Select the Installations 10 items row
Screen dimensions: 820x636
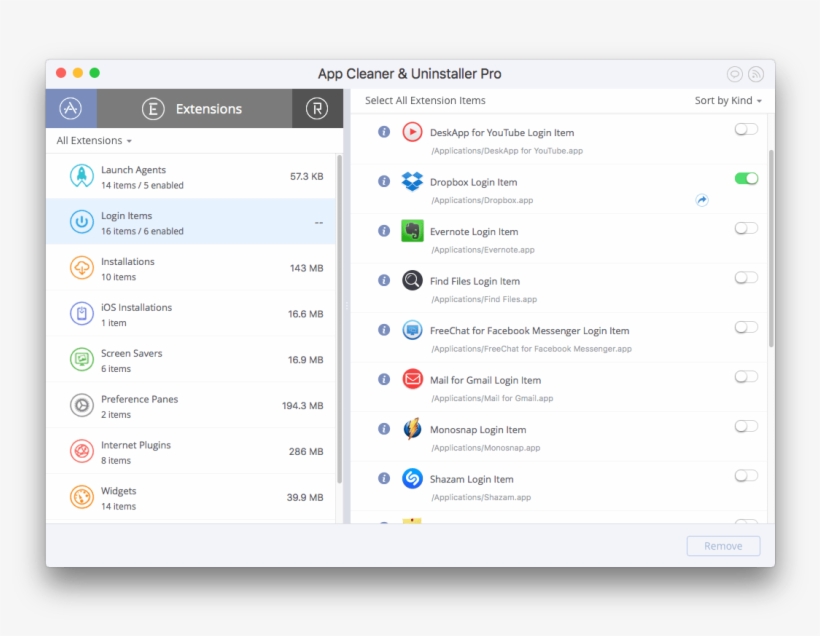point(191,268)
